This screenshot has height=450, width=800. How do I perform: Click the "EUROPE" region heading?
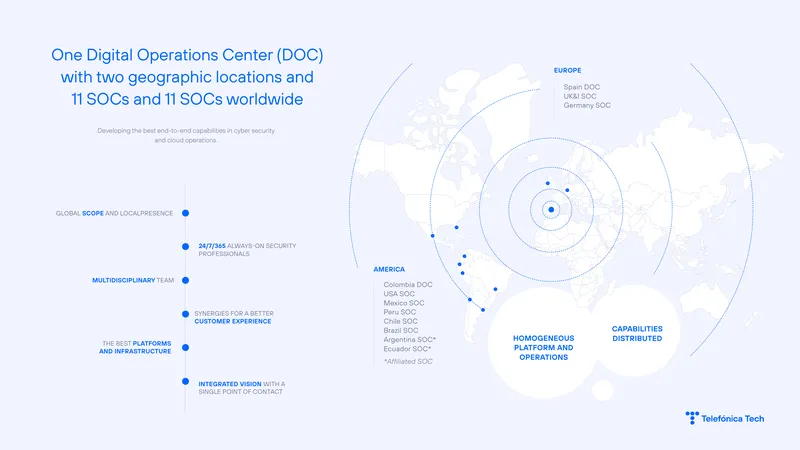(x=567, y=70)
